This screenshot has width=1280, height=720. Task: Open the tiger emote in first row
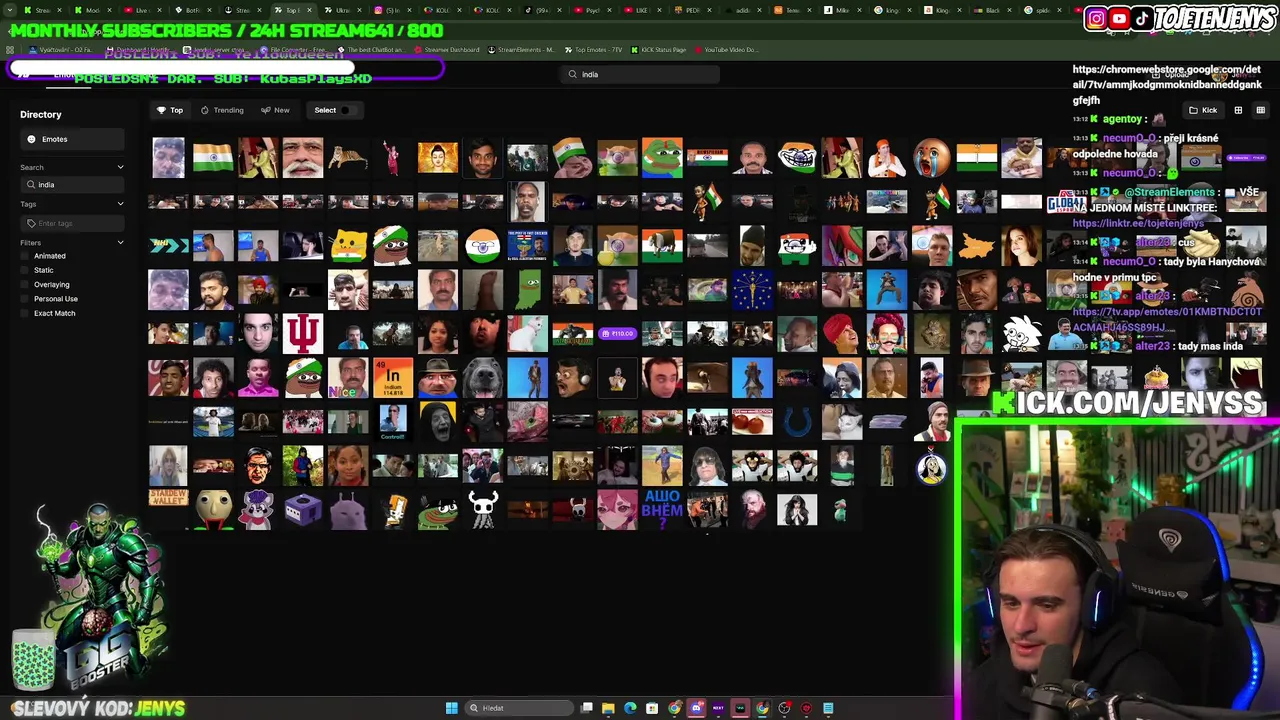(348, 158)
